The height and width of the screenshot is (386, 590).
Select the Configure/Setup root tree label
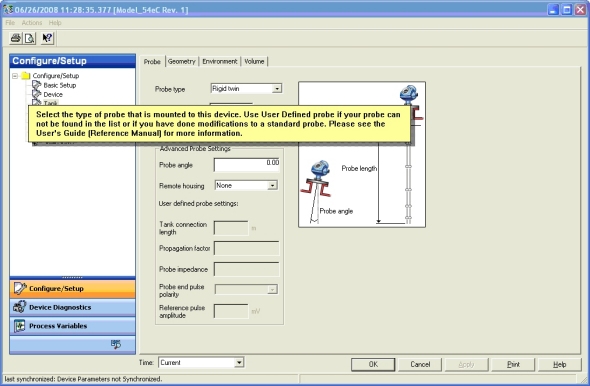pos(56,76)
